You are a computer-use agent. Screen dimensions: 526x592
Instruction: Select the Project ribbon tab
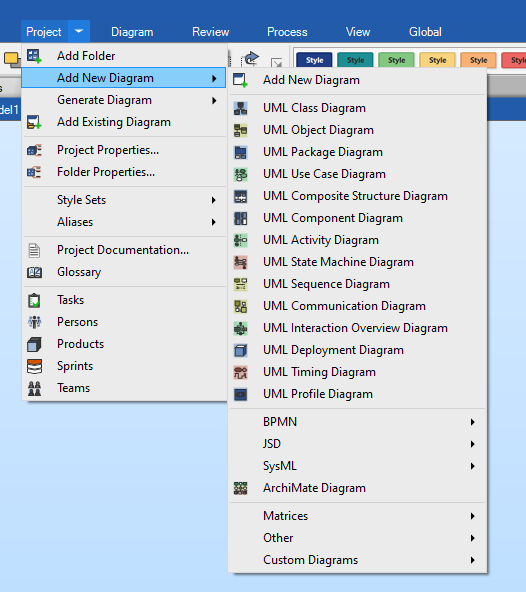pos(44,32)
